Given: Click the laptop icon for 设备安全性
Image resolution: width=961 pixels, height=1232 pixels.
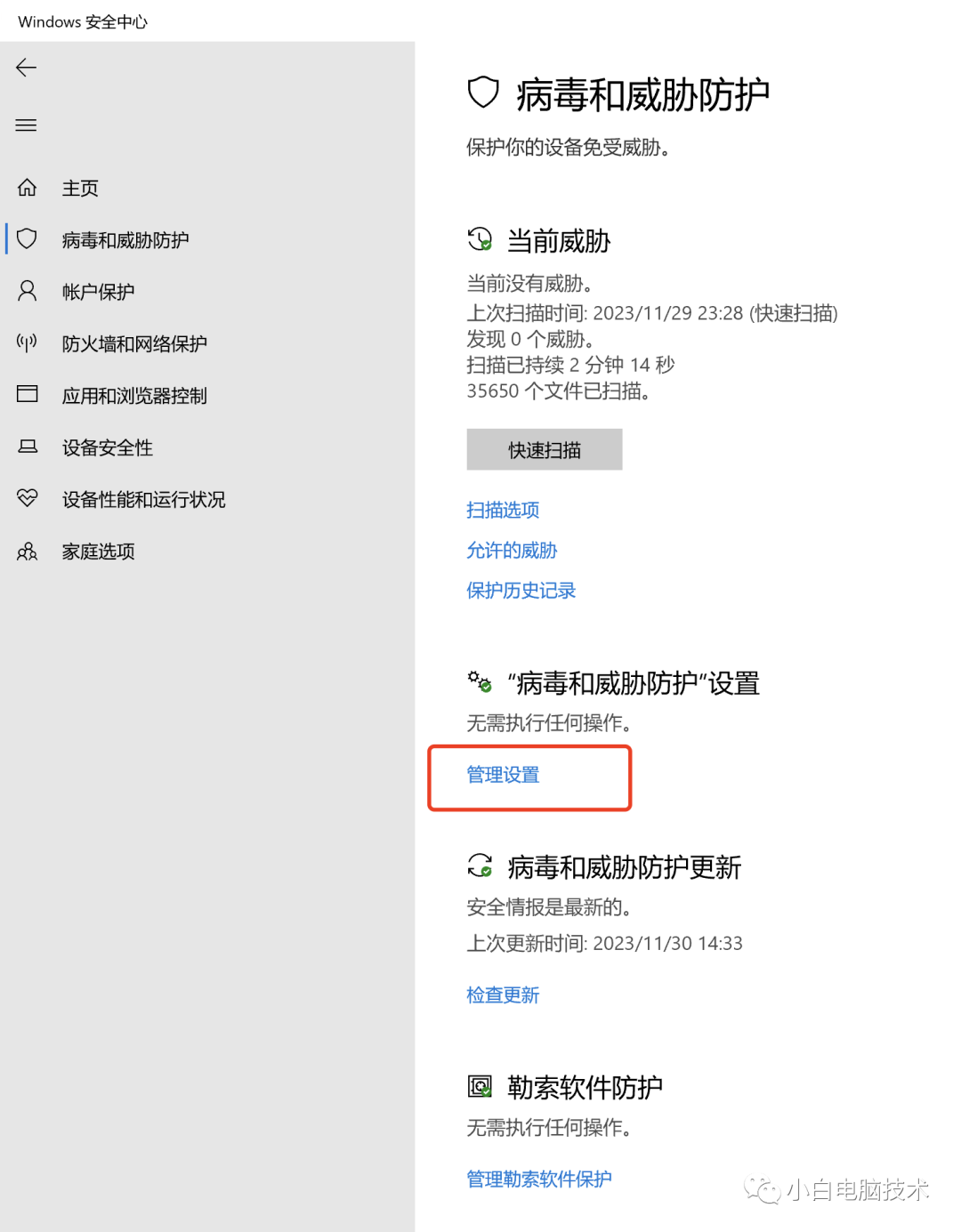Looking at the screenshot, I should pos(28,447).
